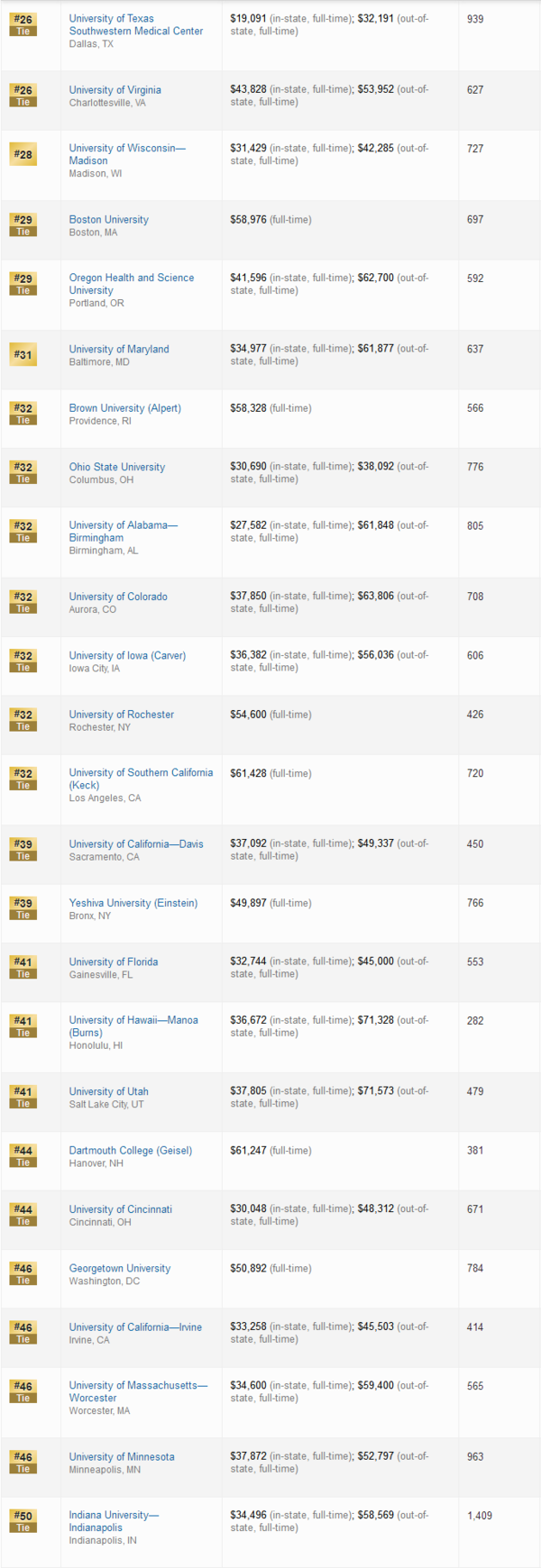
Task: Open Dartmouth College (Geisel) link
Action: tap(130, 1151)
